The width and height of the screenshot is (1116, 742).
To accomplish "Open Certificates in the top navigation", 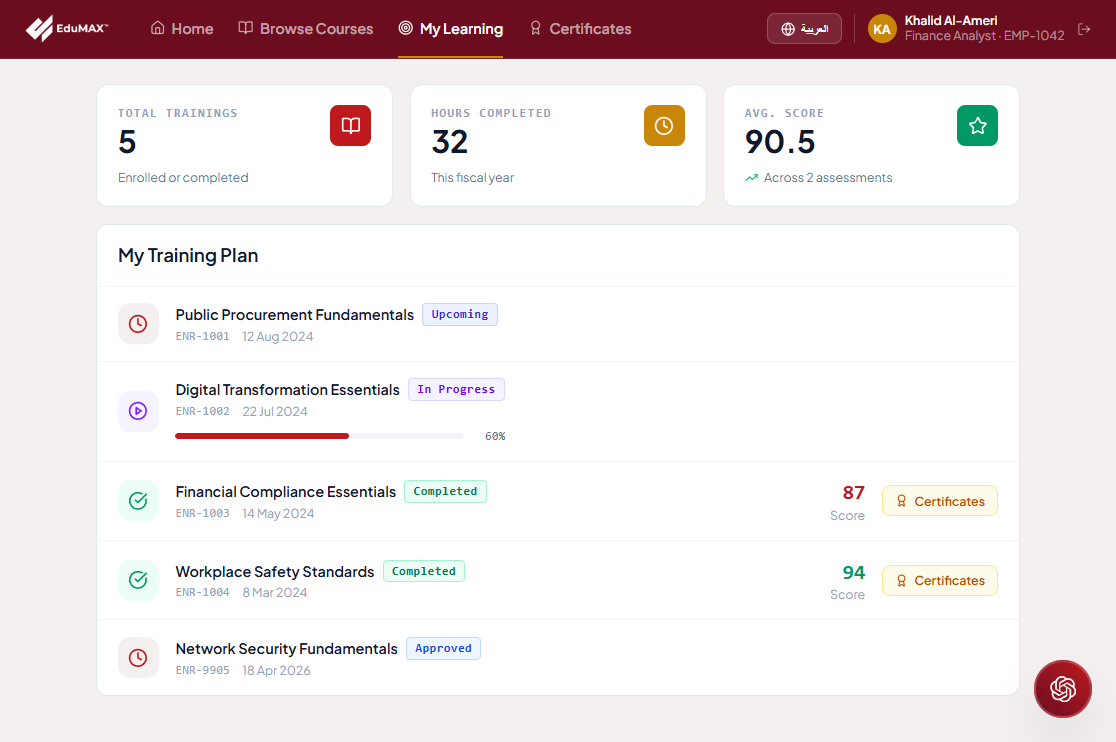I will [580, 28].
